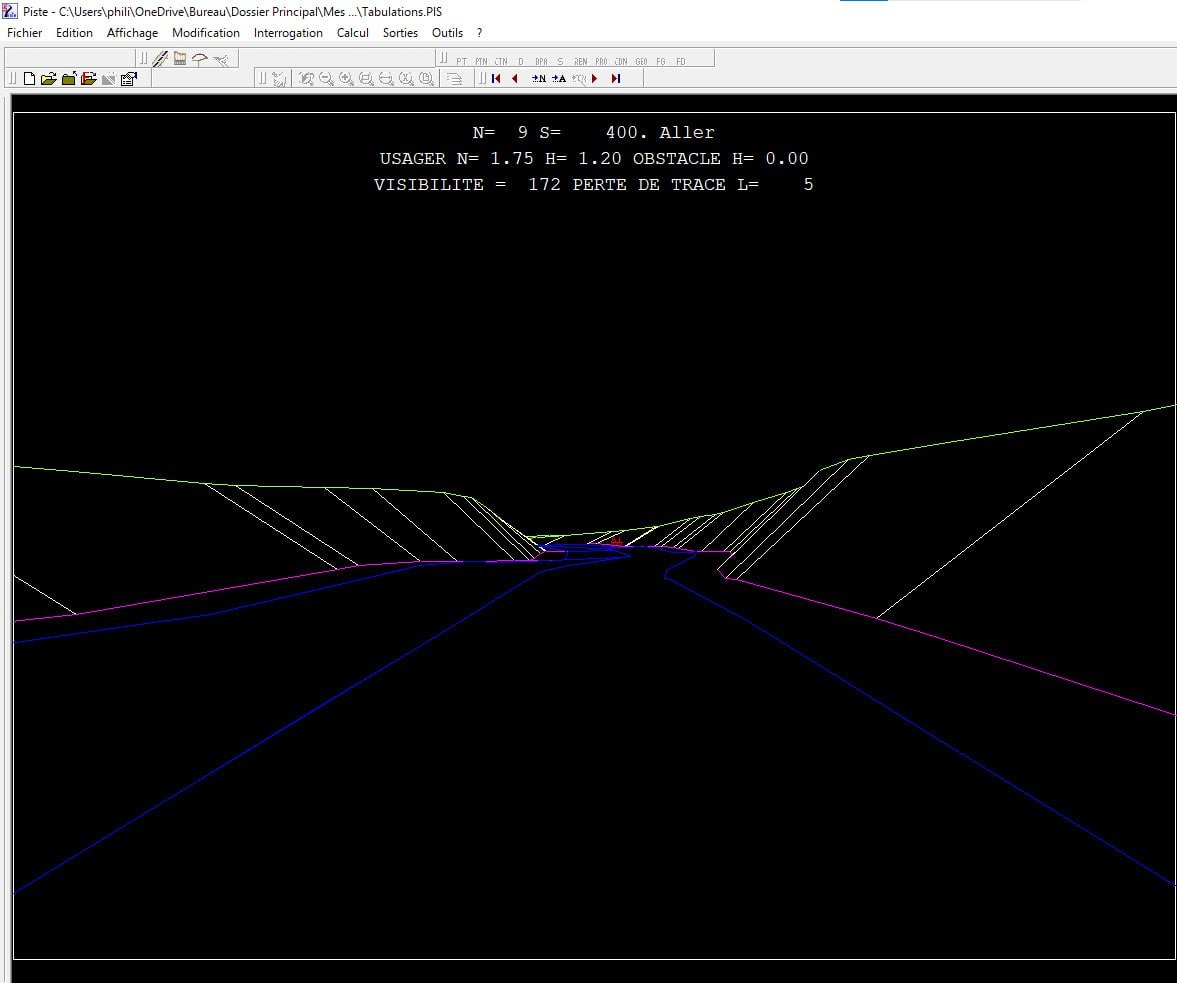Click the perspective view icon right of the umbrella
The width and height of the screenshot is (1177, 983).
pos(221,59)
